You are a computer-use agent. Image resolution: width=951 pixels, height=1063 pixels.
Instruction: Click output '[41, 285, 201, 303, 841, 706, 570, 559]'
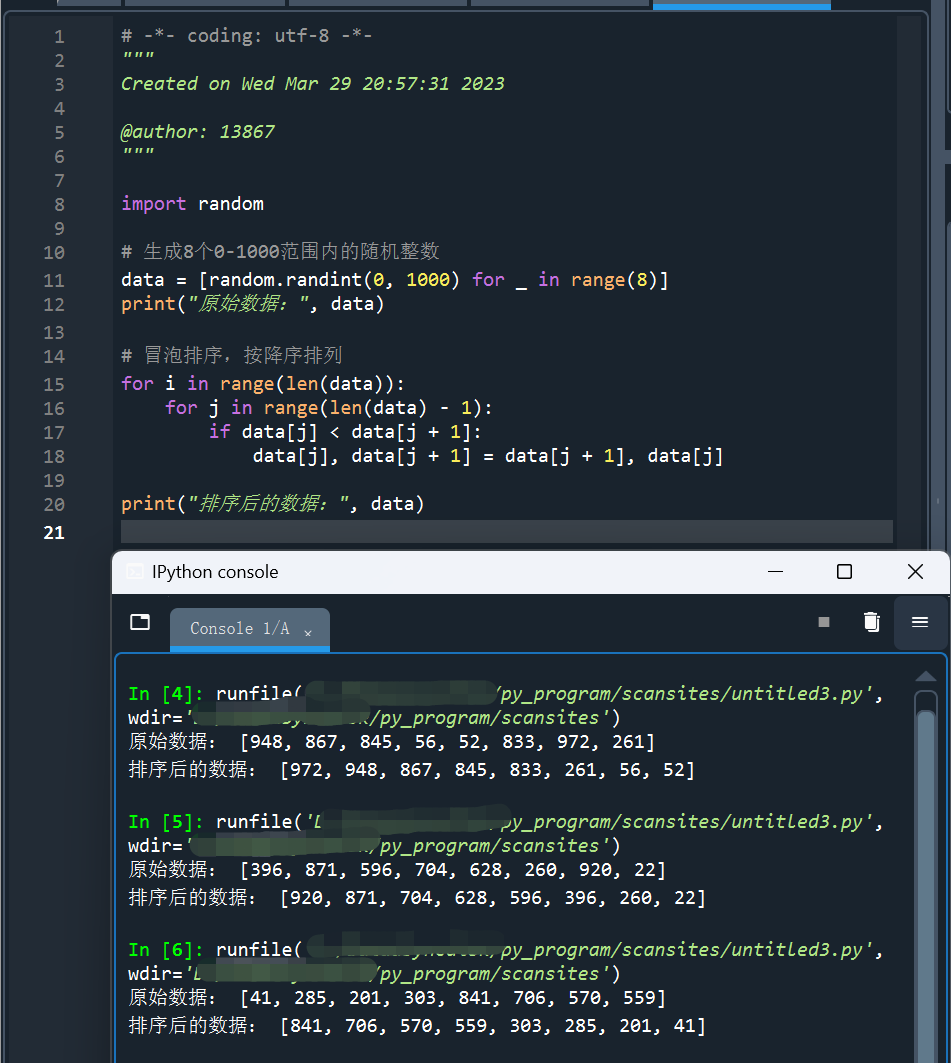click(453, 998)
